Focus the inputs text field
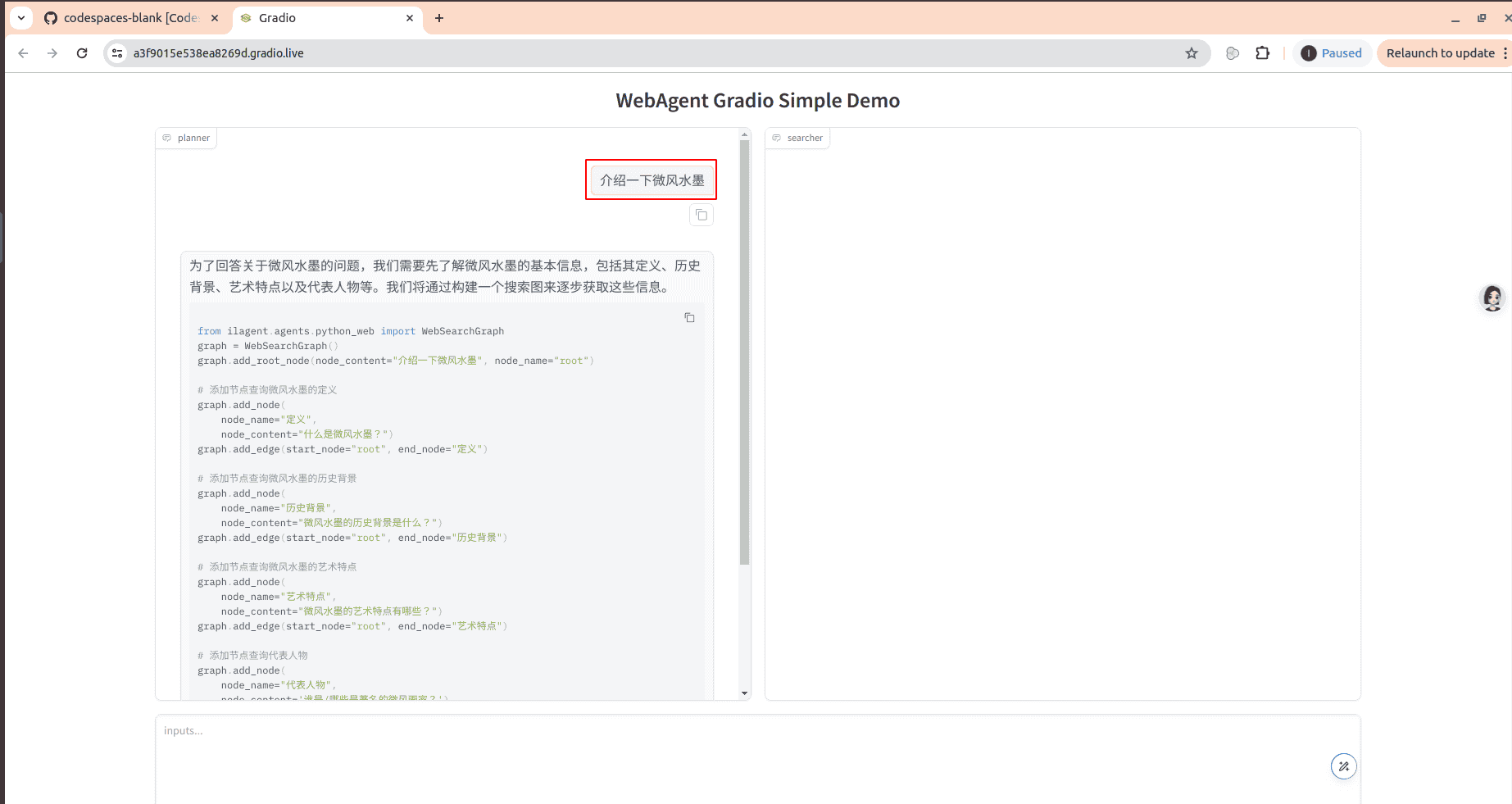The height and width of the screenshot is (804, 1512). (738, 754)
